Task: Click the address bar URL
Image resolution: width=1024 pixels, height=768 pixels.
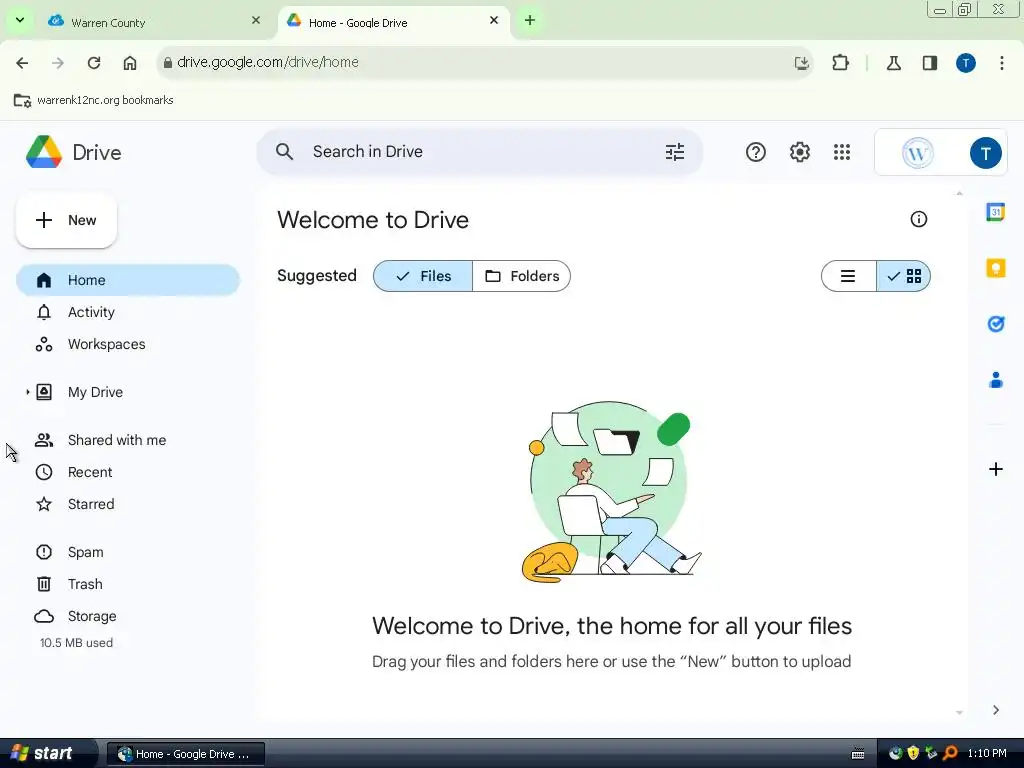Action: click(268, 63)
